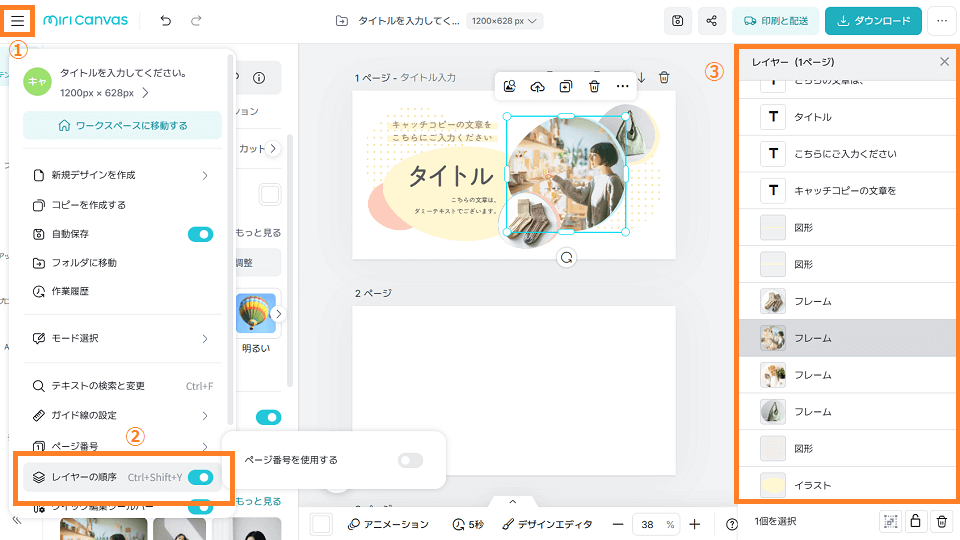Click the hamburger menu icon
The width and height of the screenshot is (960, 540).
pos(18,20)
